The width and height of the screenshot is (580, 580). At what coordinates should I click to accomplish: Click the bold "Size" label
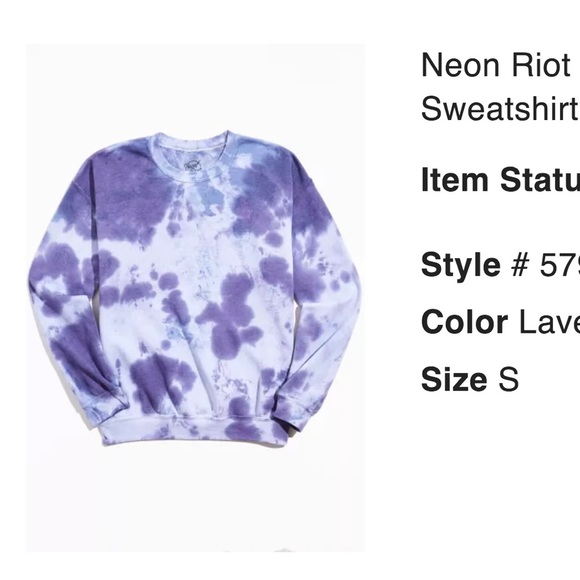pos(454,379)
